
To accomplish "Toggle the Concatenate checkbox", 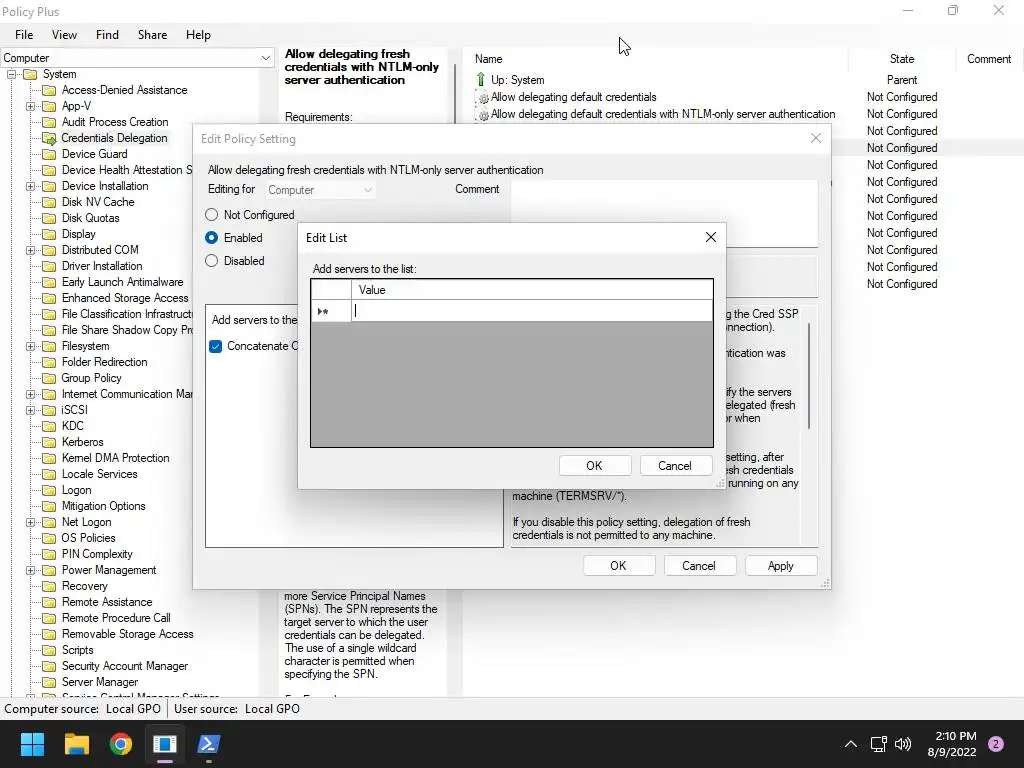I will click(216, 346).
